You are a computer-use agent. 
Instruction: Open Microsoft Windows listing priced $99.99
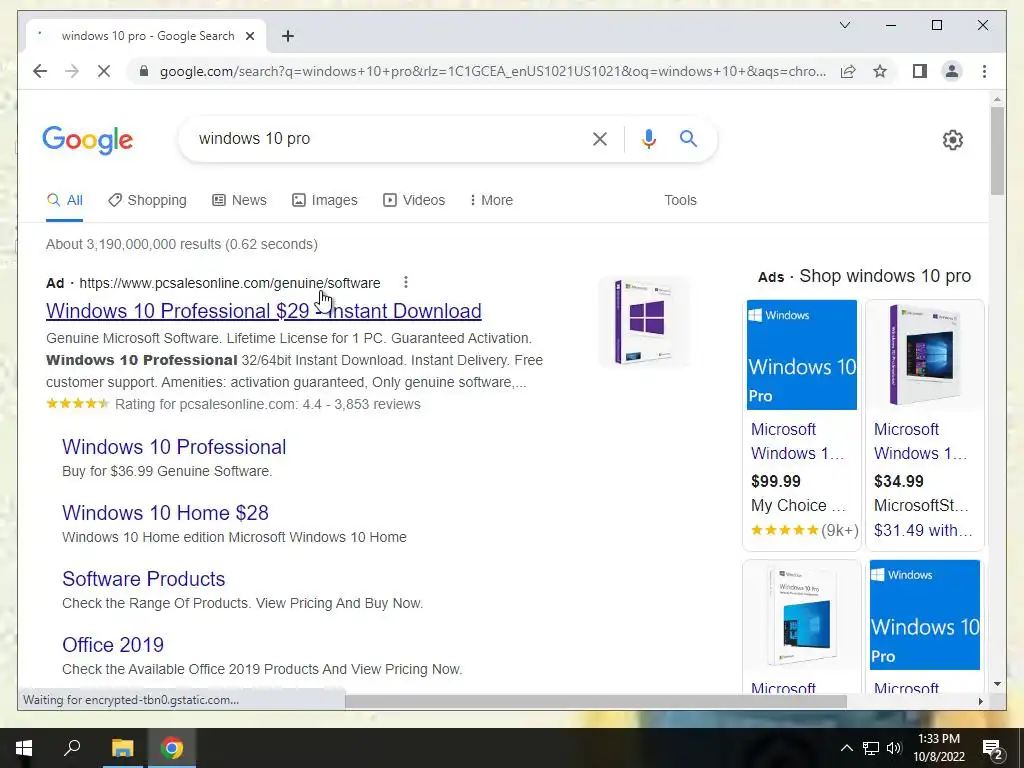pyautogui.click(x=797, y=441)
